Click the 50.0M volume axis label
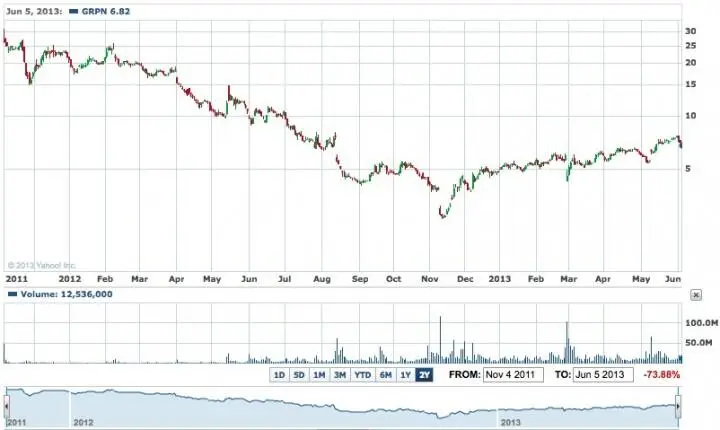 [x=698, y=343]
